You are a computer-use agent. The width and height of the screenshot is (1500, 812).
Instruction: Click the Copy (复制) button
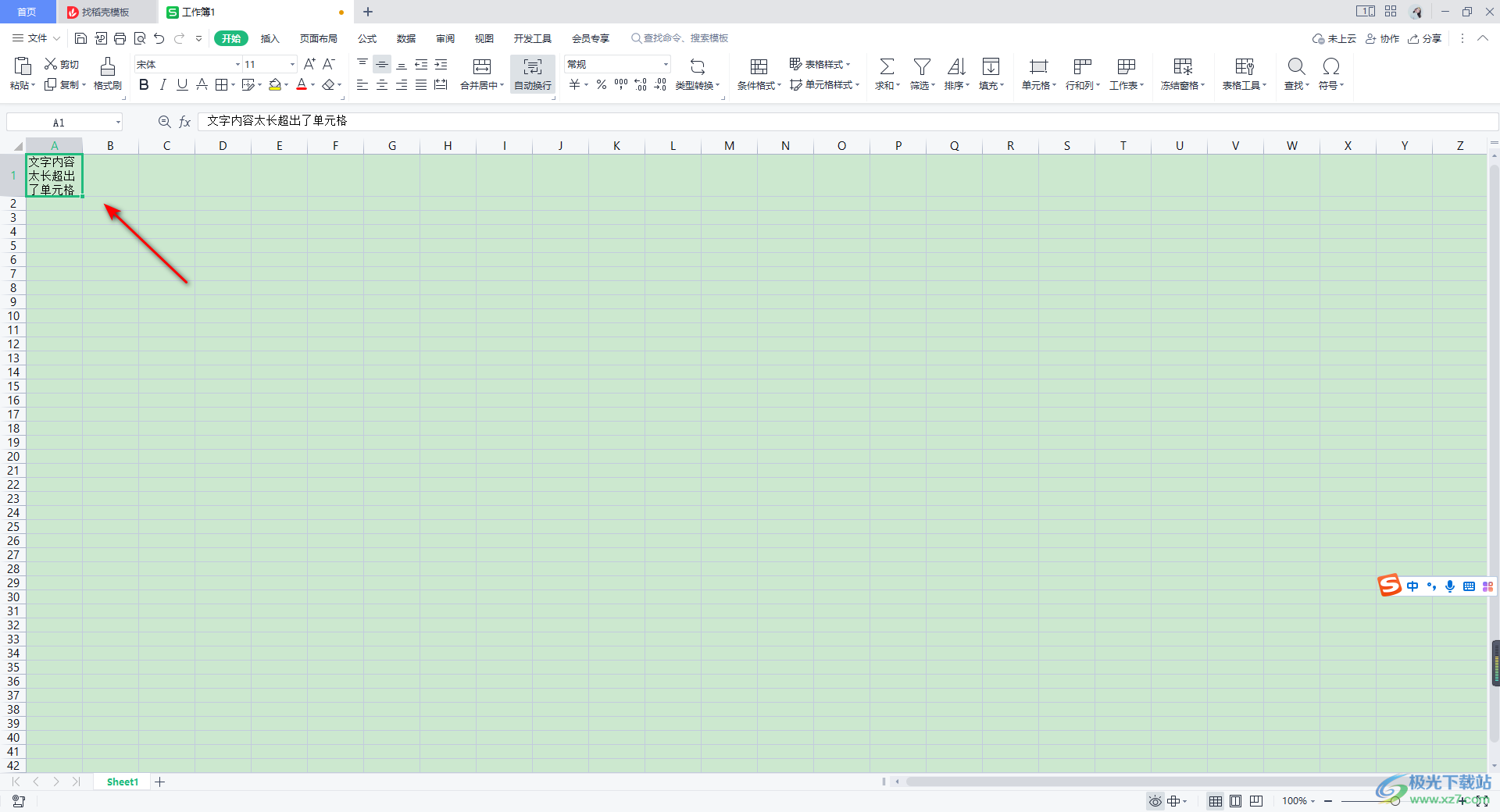(x=65, y=84)
